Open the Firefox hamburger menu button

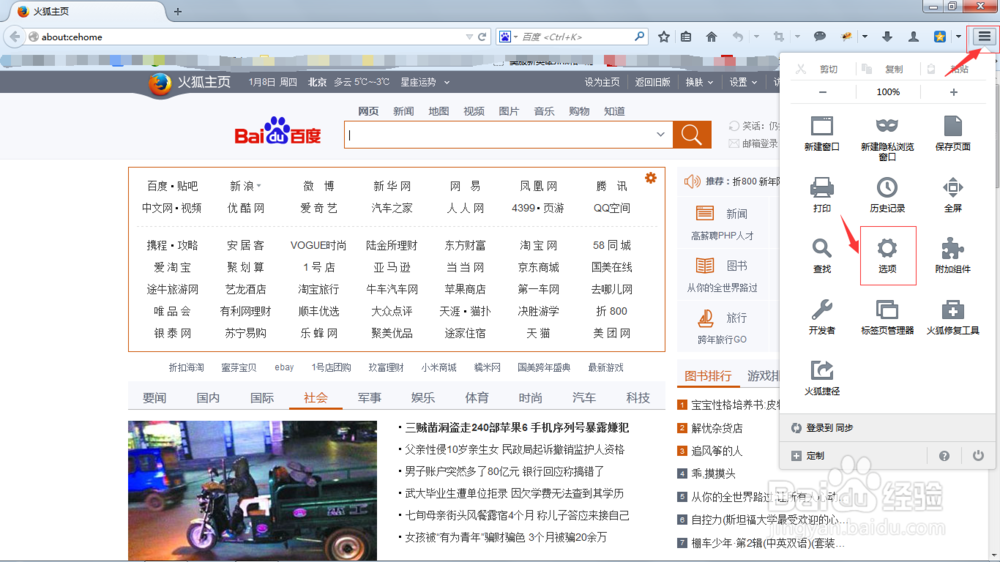pos(984,36)
